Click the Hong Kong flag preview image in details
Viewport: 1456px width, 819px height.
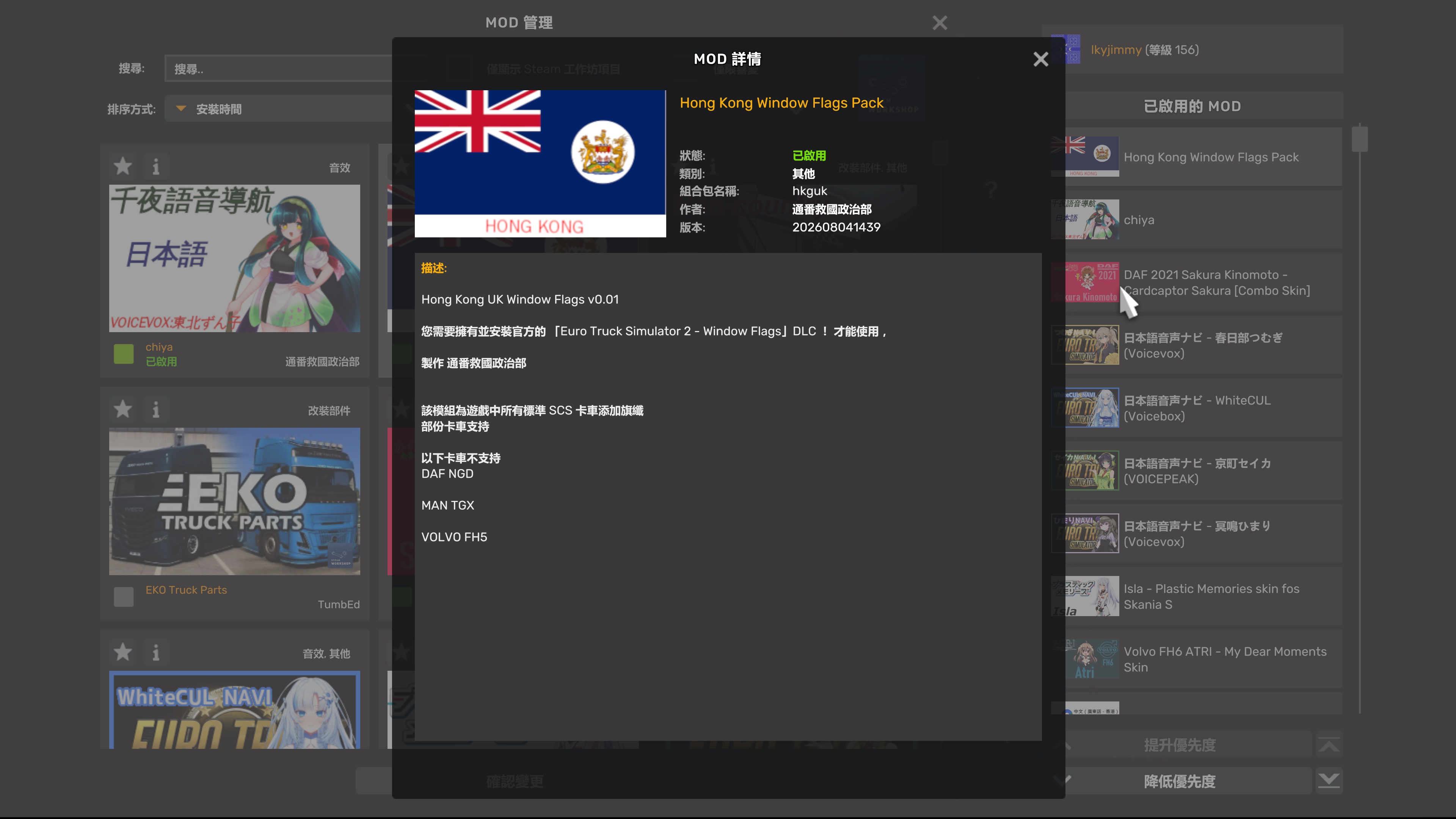coord(540,163)
